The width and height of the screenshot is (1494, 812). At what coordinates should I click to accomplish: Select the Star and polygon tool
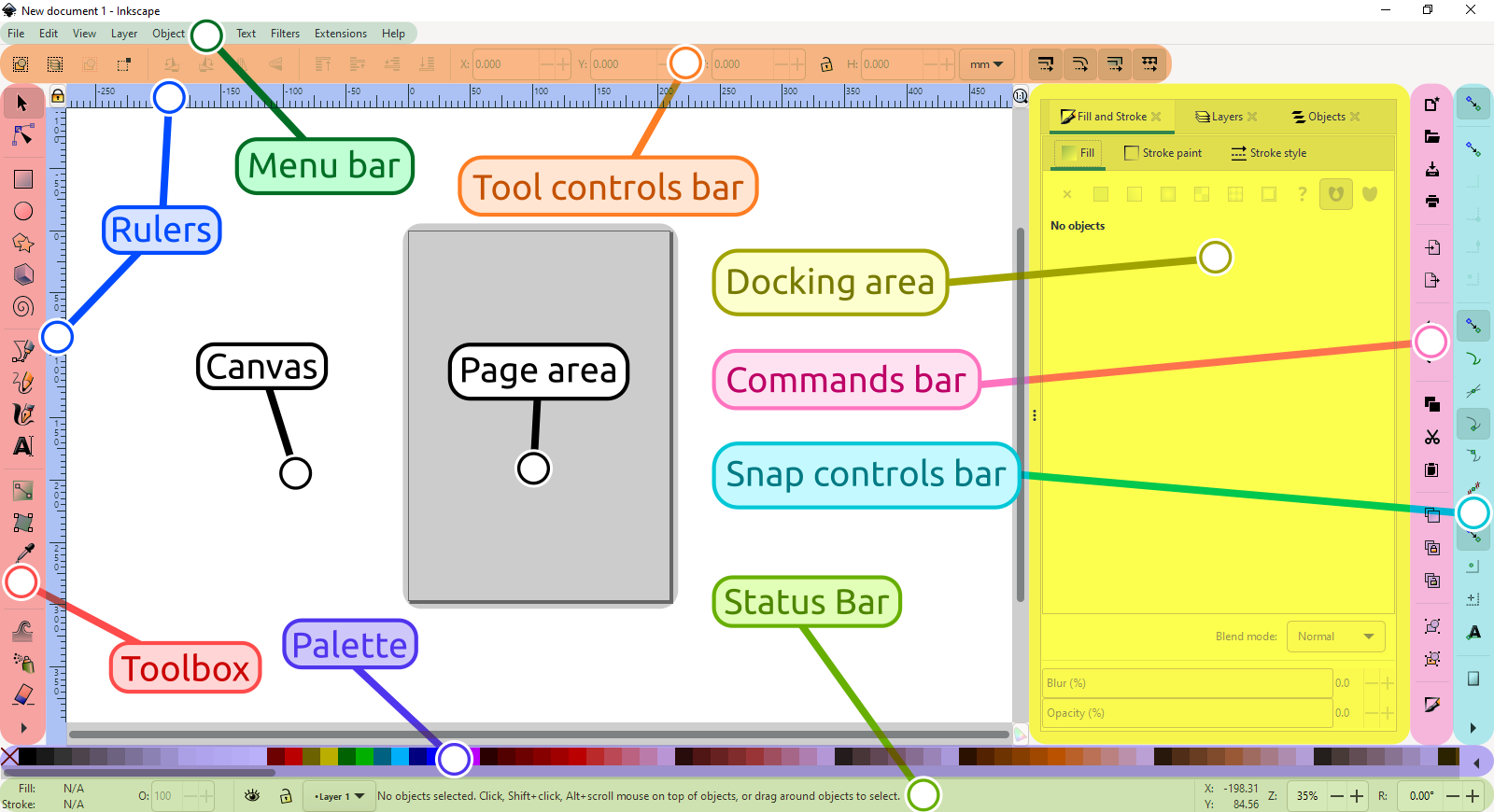point(22,243)
